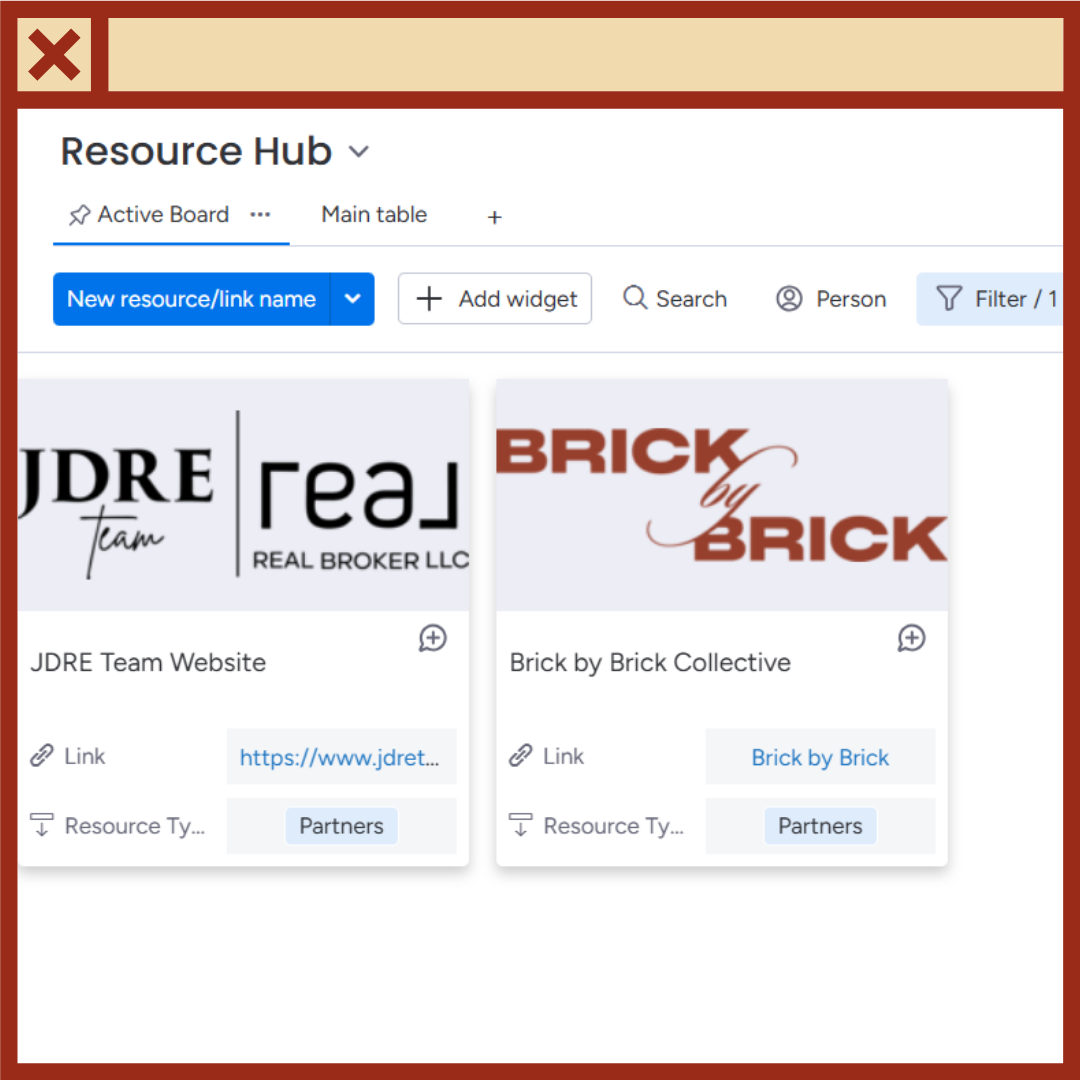Click the link icon on Brick by Brick card
This screenshot has width=1080, height=1080.
point(520,756)
